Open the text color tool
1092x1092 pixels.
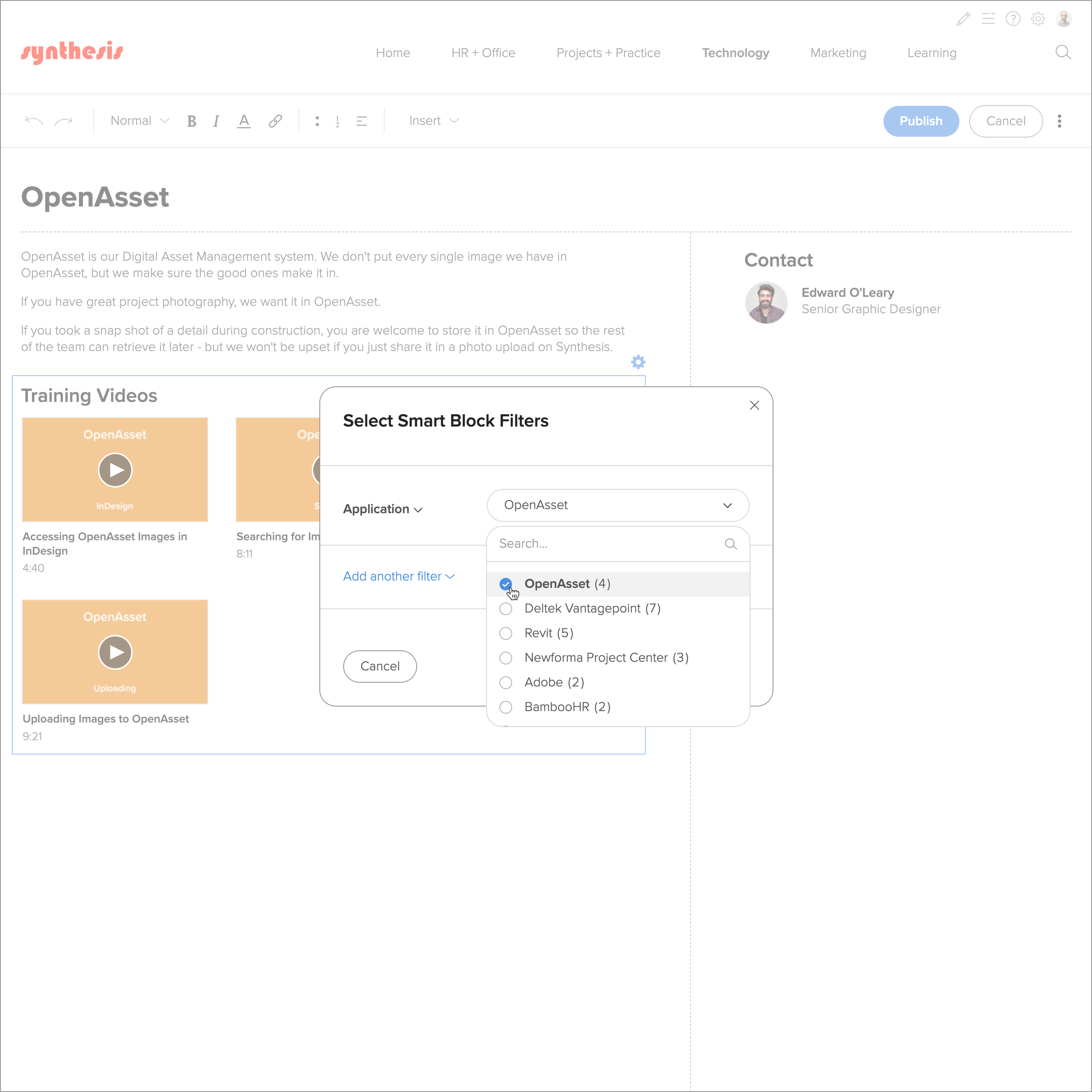pos(244,121)
